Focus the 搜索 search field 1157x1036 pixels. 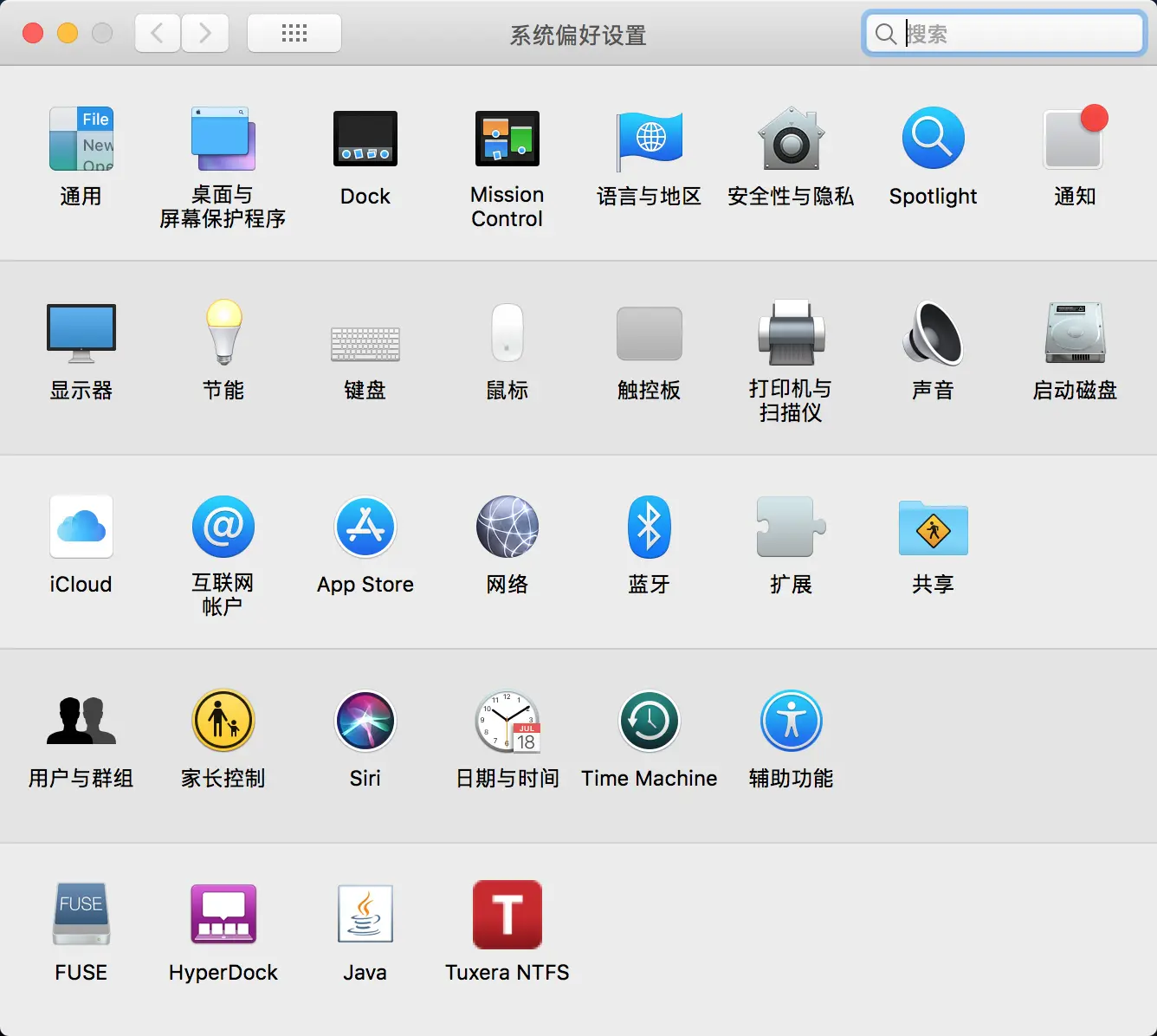[x=1005, y=34]
